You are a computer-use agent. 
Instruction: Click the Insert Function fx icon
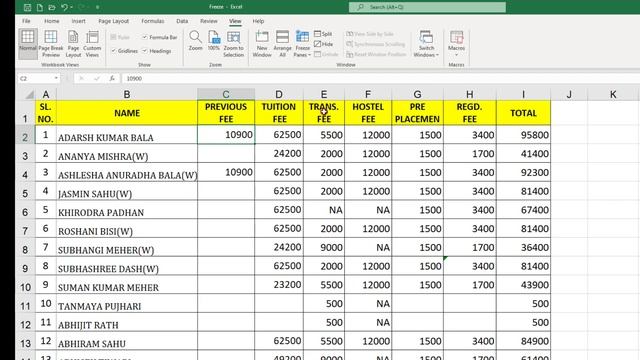tap(112, 78)
